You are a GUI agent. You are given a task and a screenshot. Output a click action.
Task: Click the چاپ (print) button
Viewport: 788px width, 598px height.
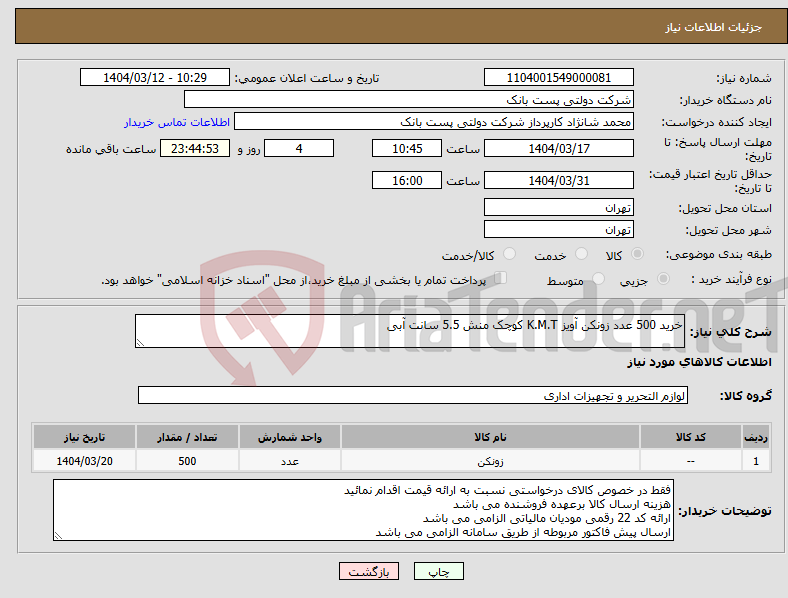[438, 571]
